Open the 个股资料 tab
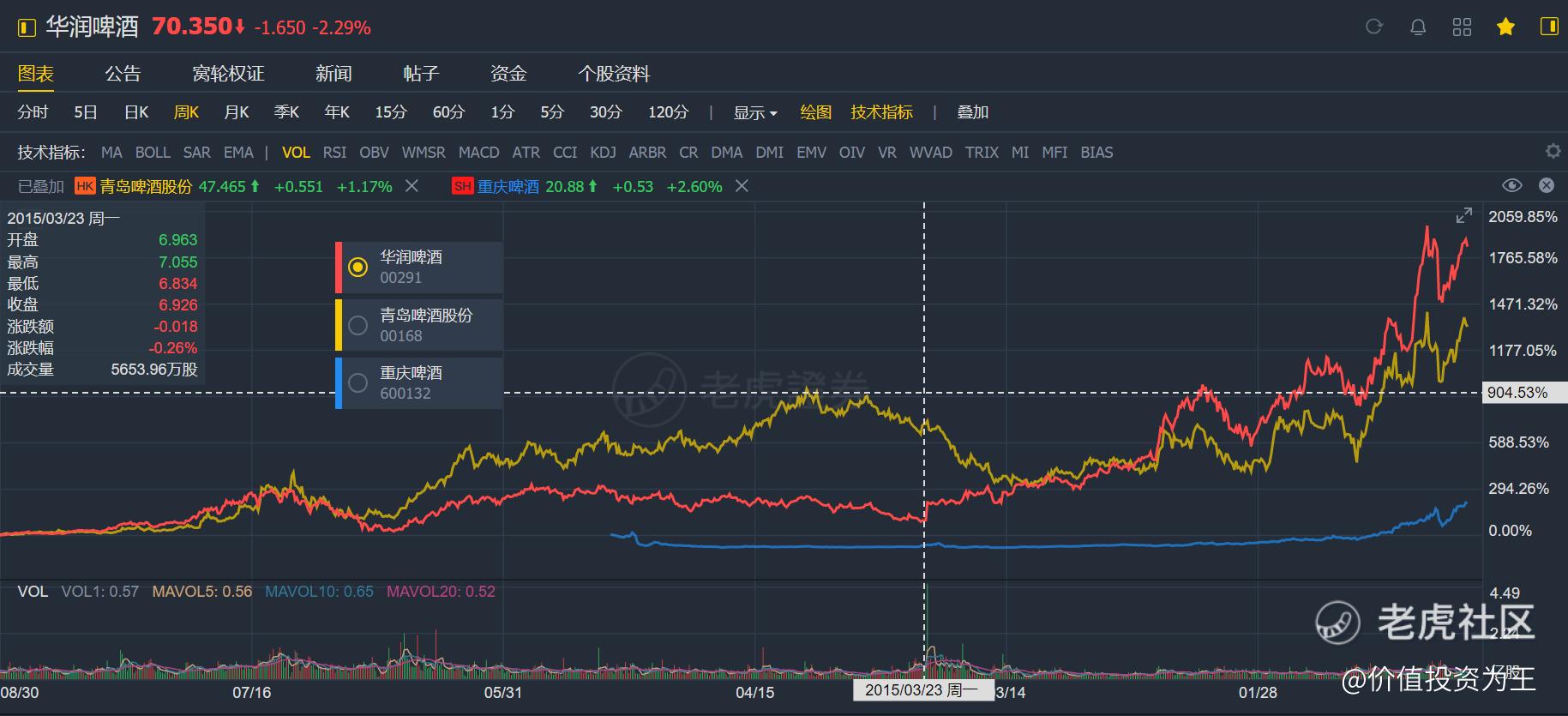This screenshot has width=1568, height=716. pyautogui.click(x=614, y=74)
